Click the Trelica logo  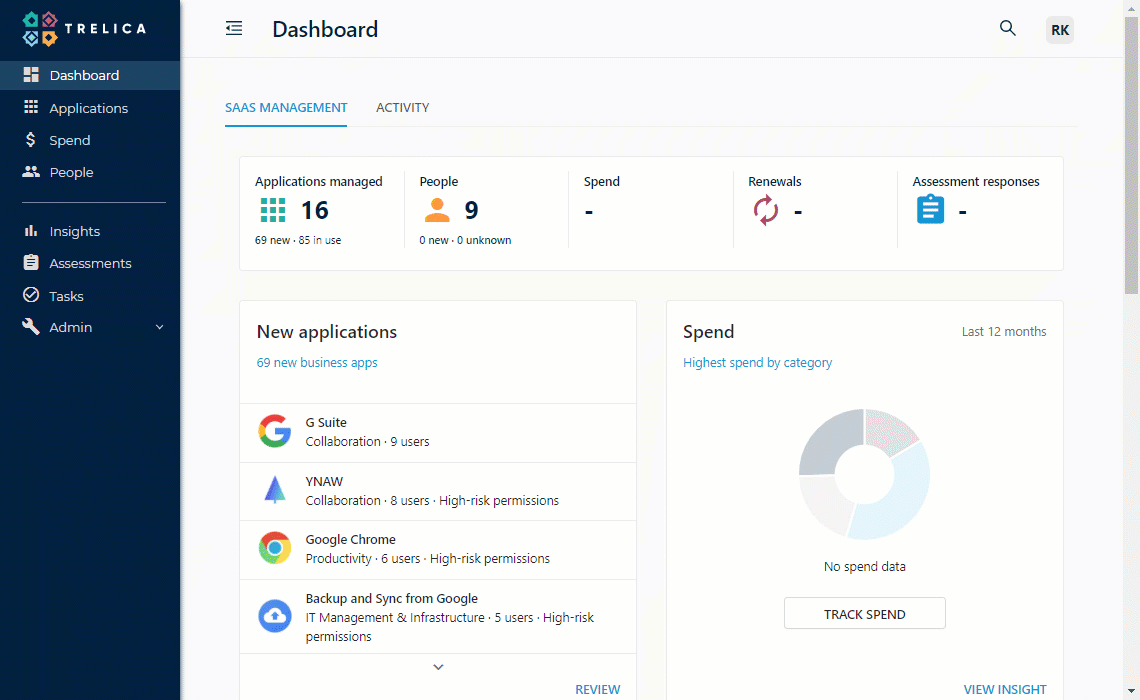pyautogui.click(x=84, y=29)
